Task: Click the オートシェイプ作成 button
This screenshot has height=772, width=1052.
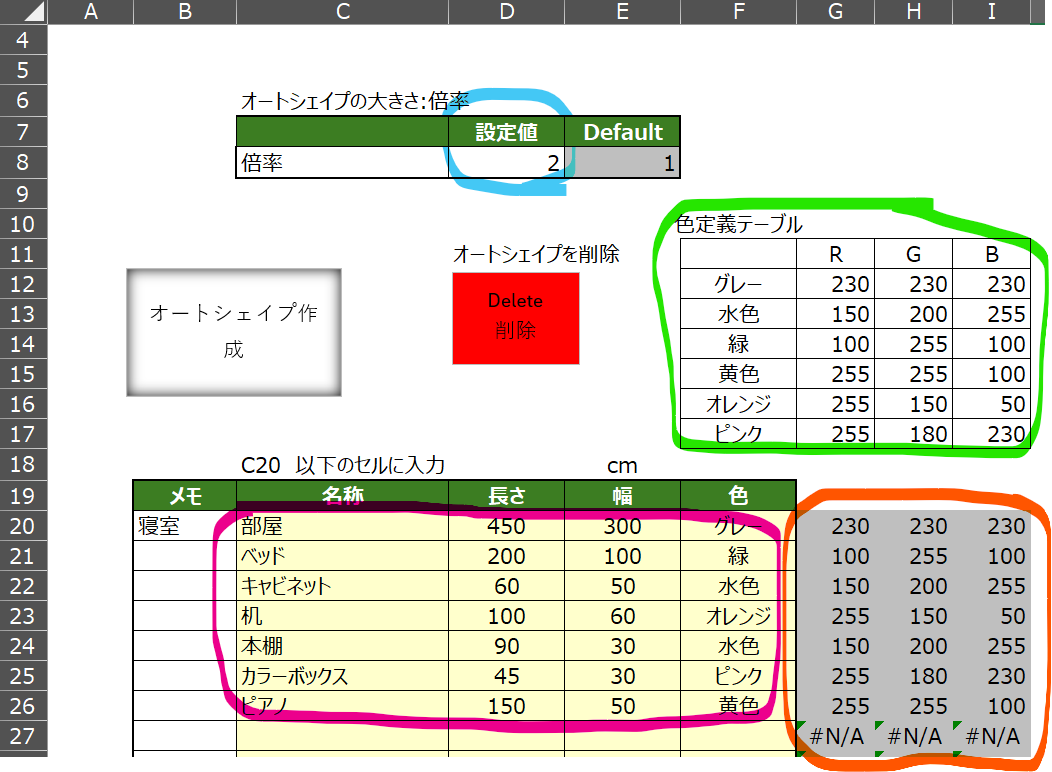Action: (233, 332)
